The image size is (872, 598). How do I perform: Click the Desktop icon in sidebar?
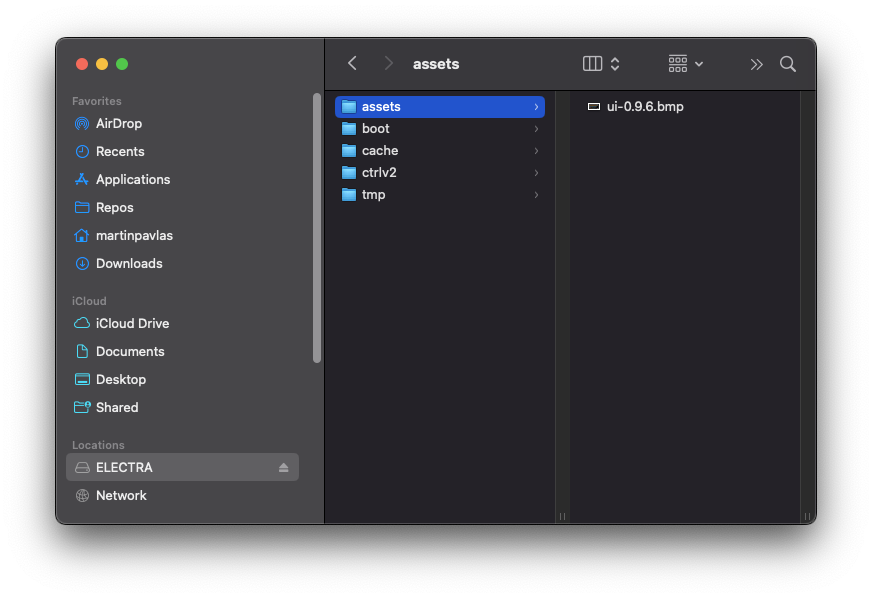pos(82,379)
